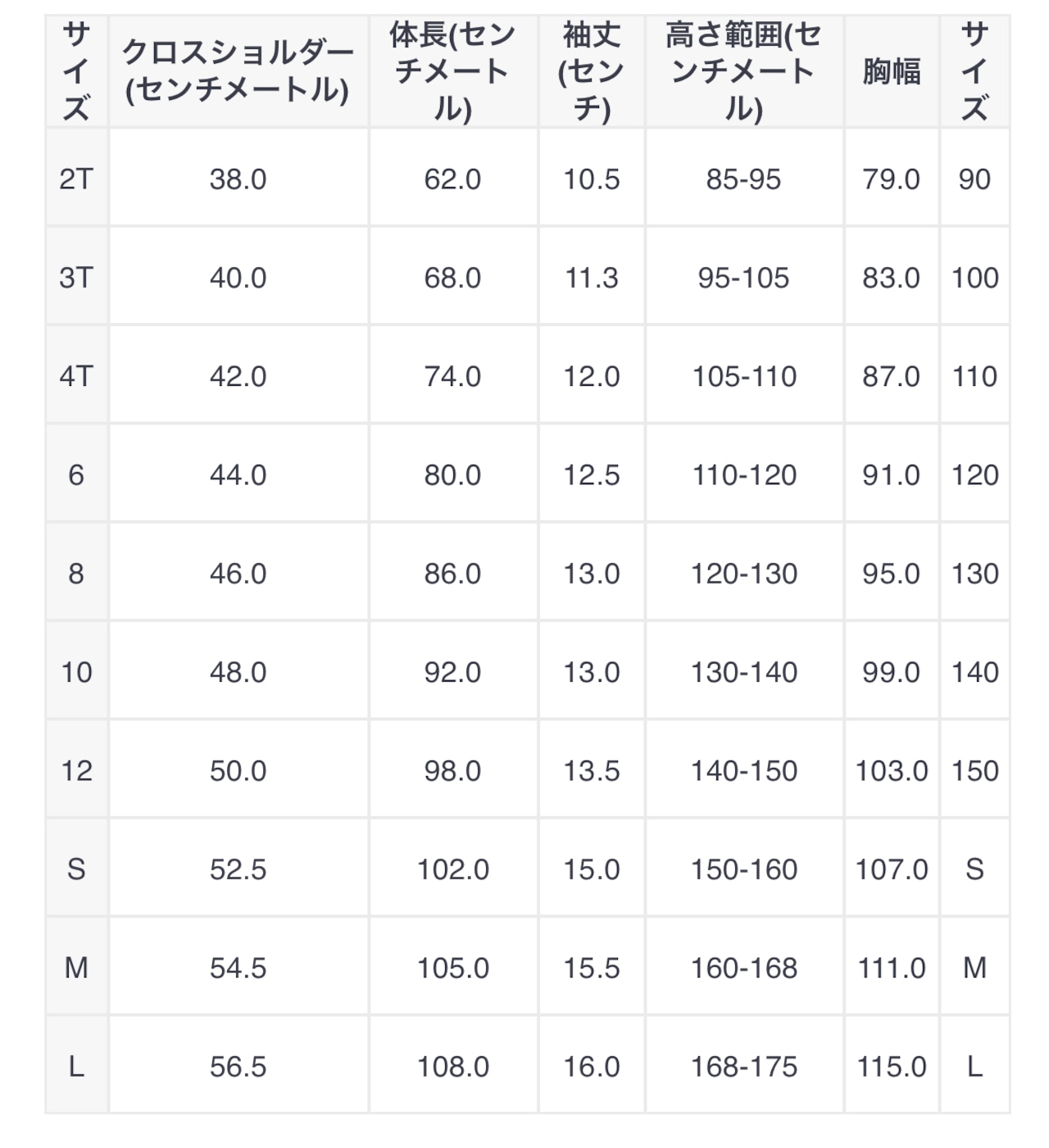Select the 115.0 chest width cell
Viewport: 1049px width, 1148px height.
pyautogui.click(x=892, y=1066)
